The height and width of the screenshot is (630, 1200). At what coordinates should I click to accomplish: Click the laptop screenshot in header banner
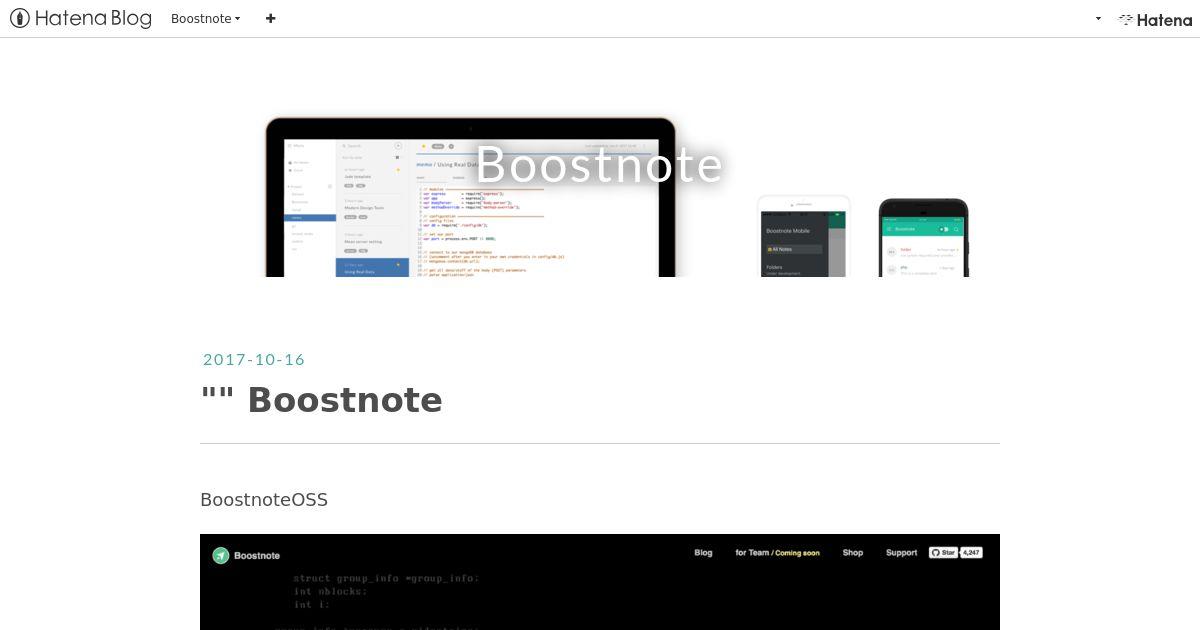point(470,197)
